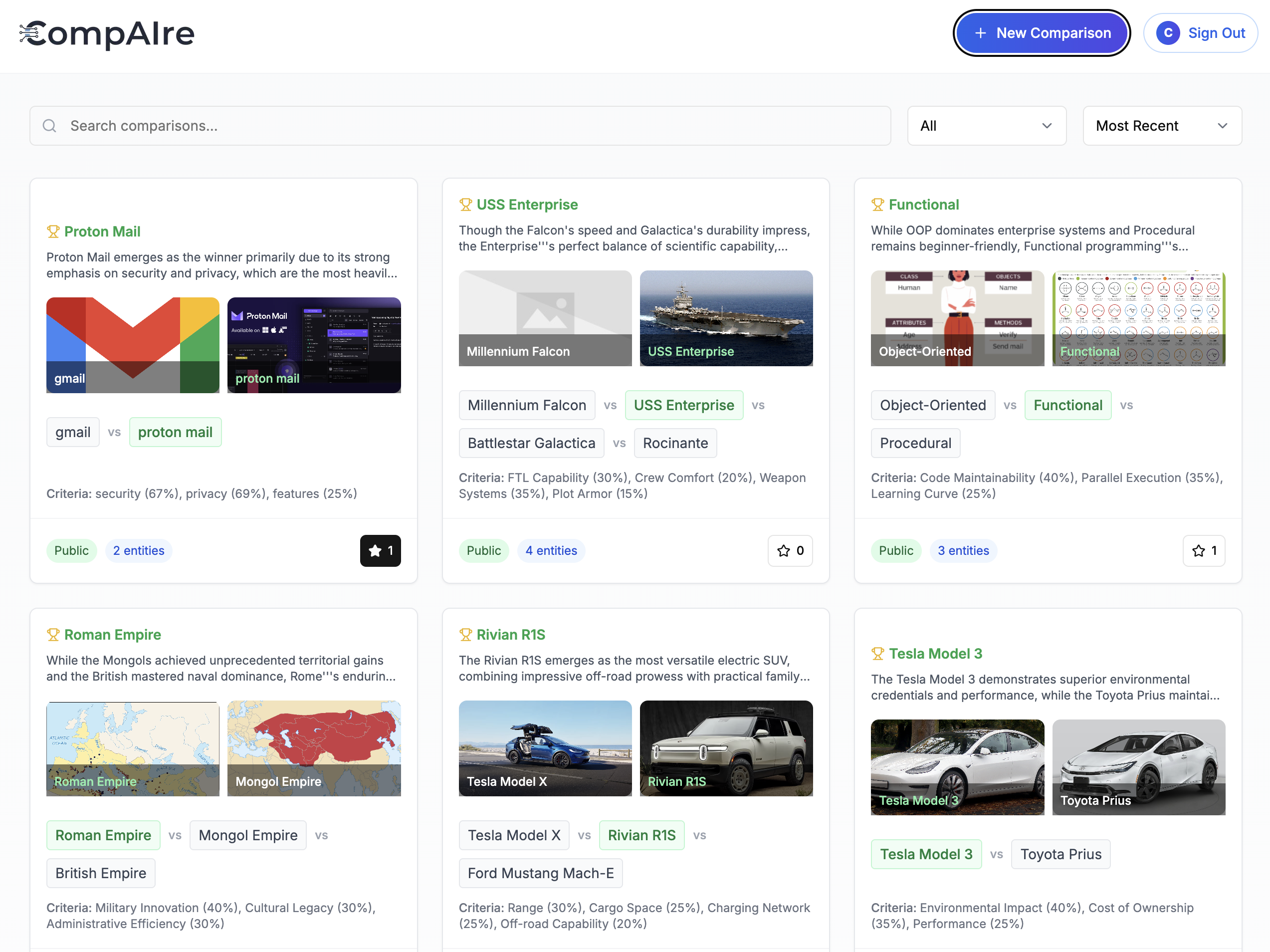Click the New Comparison button
This screenshot has height=952, width=1270.
[1041, 33]
